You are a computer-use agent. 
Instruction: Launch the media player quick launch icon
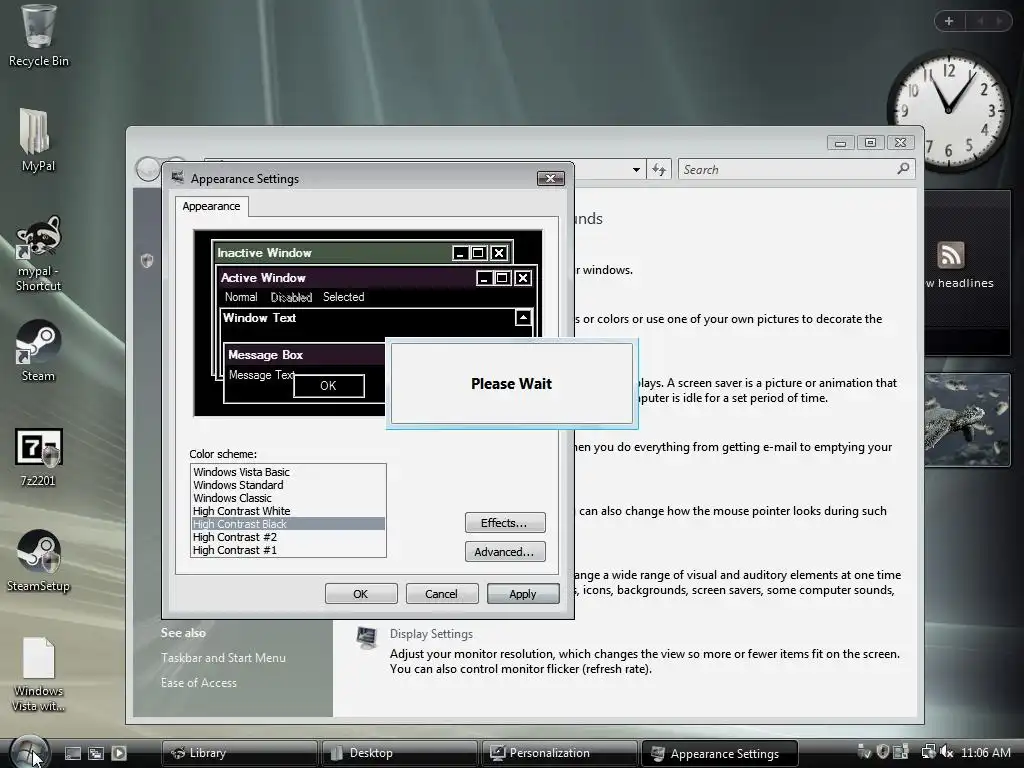[x=119, y=753]
